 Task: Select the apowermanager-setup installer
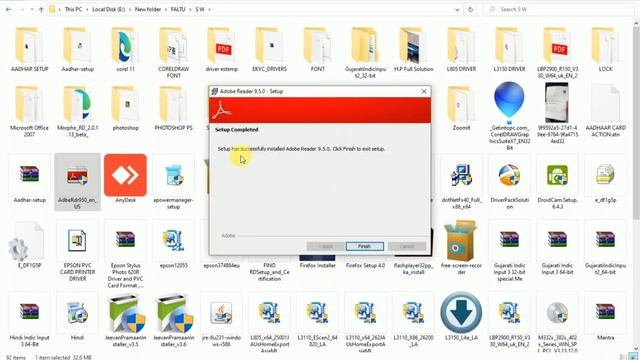[x=173, y=182]
